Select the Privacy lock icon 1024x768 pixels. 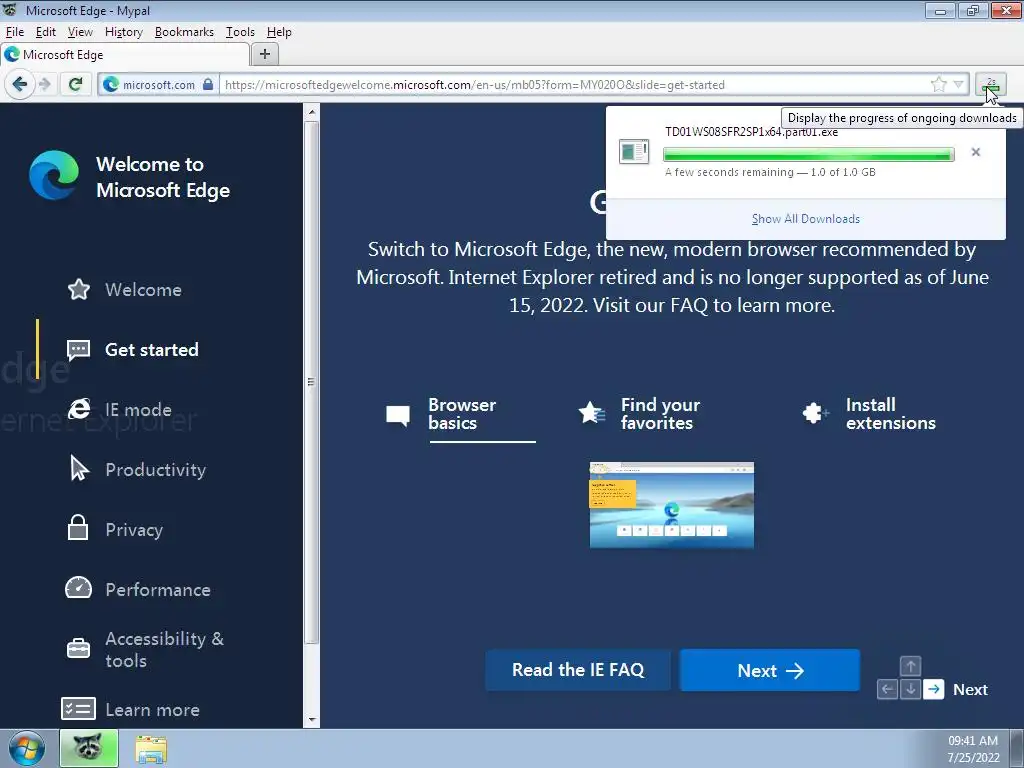coord(78,528)
